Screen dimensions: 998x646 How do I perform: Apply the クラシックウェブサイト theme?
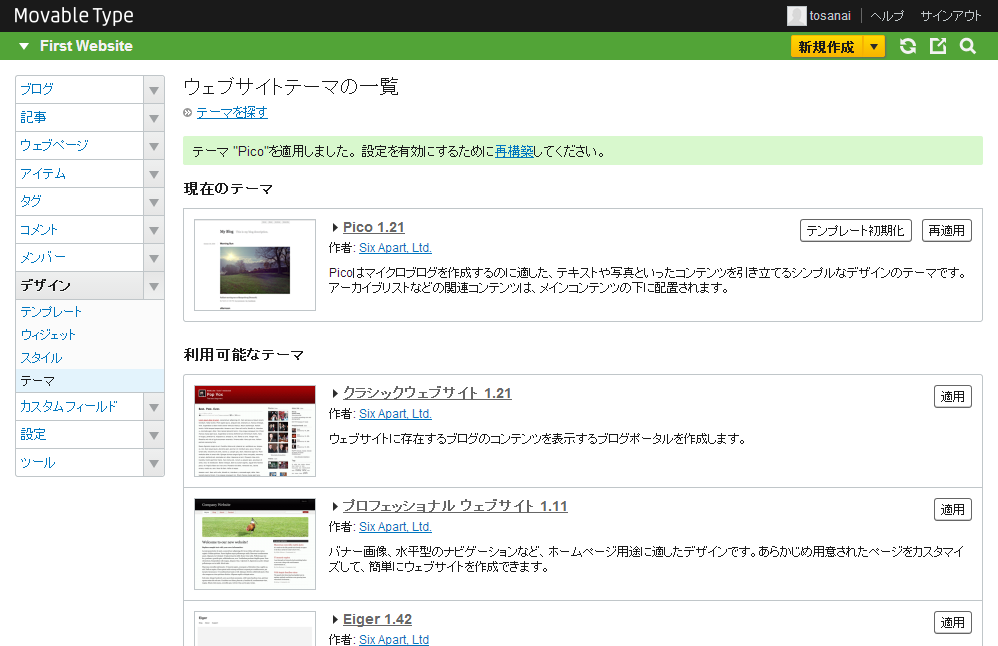click(x=952, y=397)
